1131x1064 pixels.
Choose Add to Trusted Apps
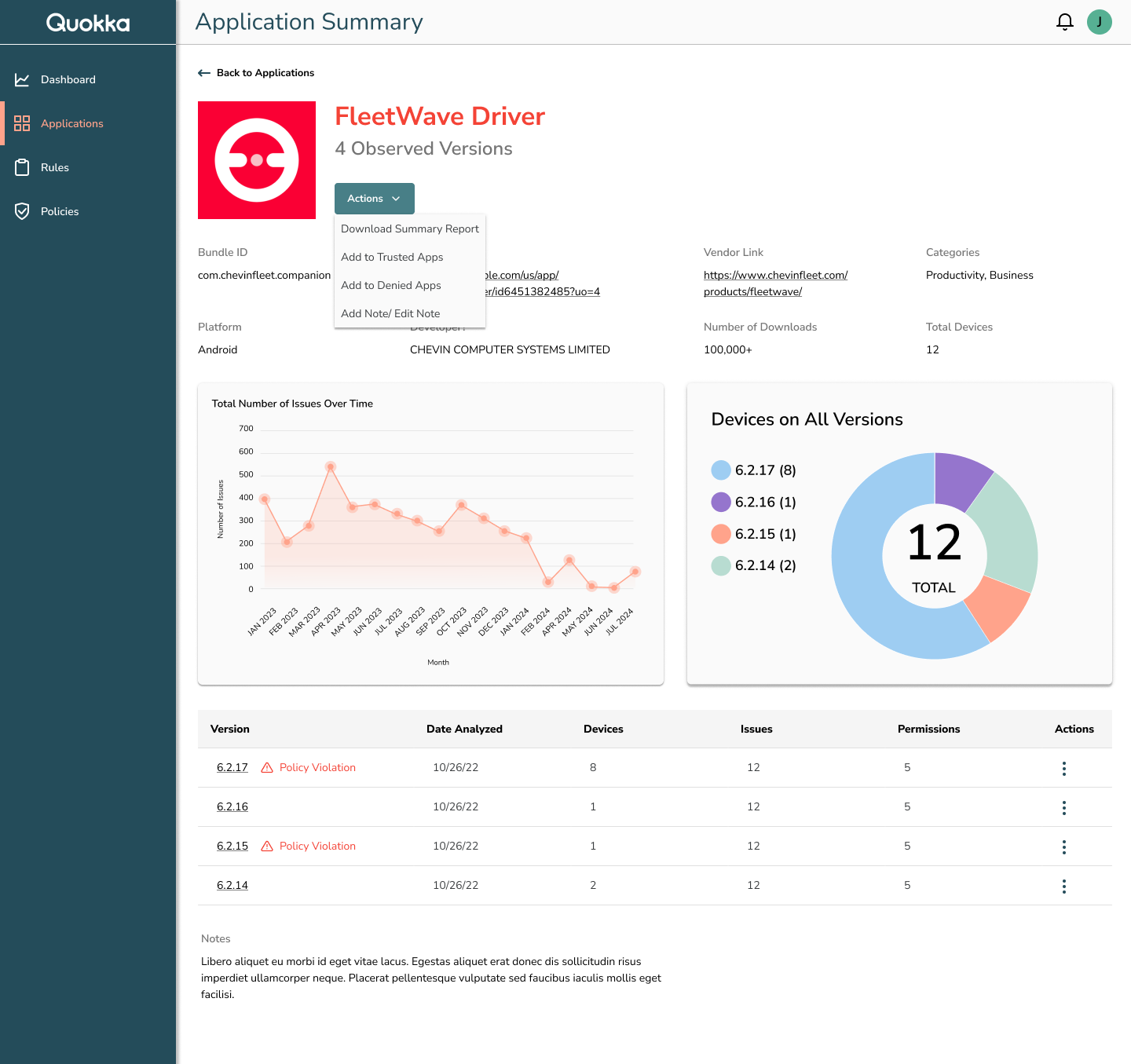click(410, 257)
